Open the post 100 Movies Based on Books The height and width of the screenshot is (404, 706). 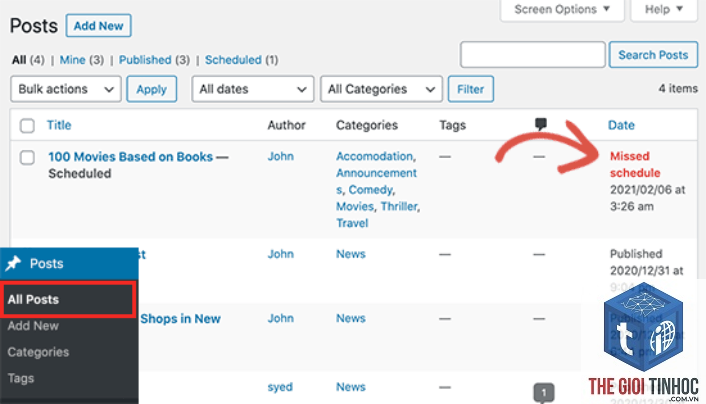[131, 157]
